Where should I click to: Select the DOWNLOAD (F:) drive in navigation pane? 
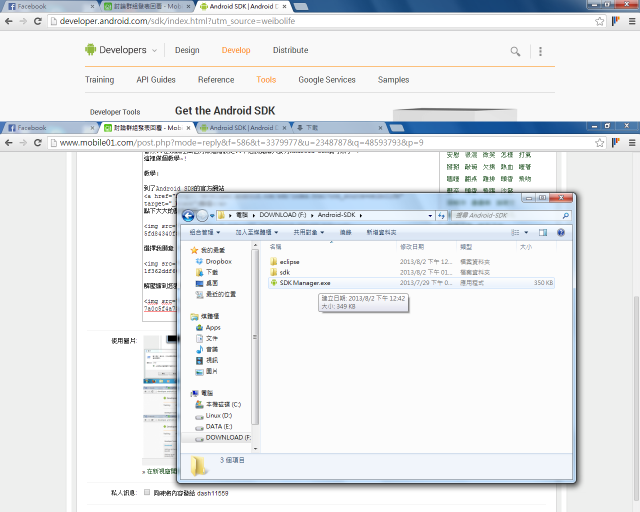(223, 438)
